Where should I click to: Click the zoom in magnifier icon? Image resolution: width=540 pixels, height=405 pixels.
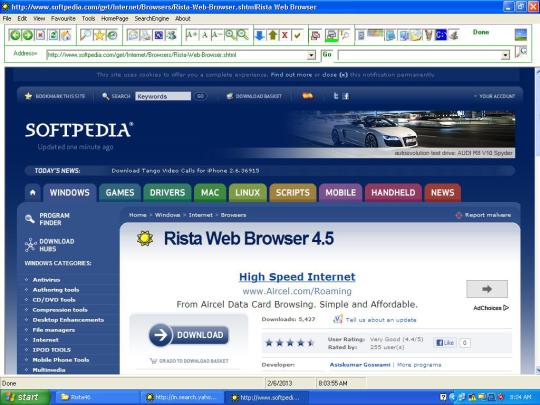[230, 35]
